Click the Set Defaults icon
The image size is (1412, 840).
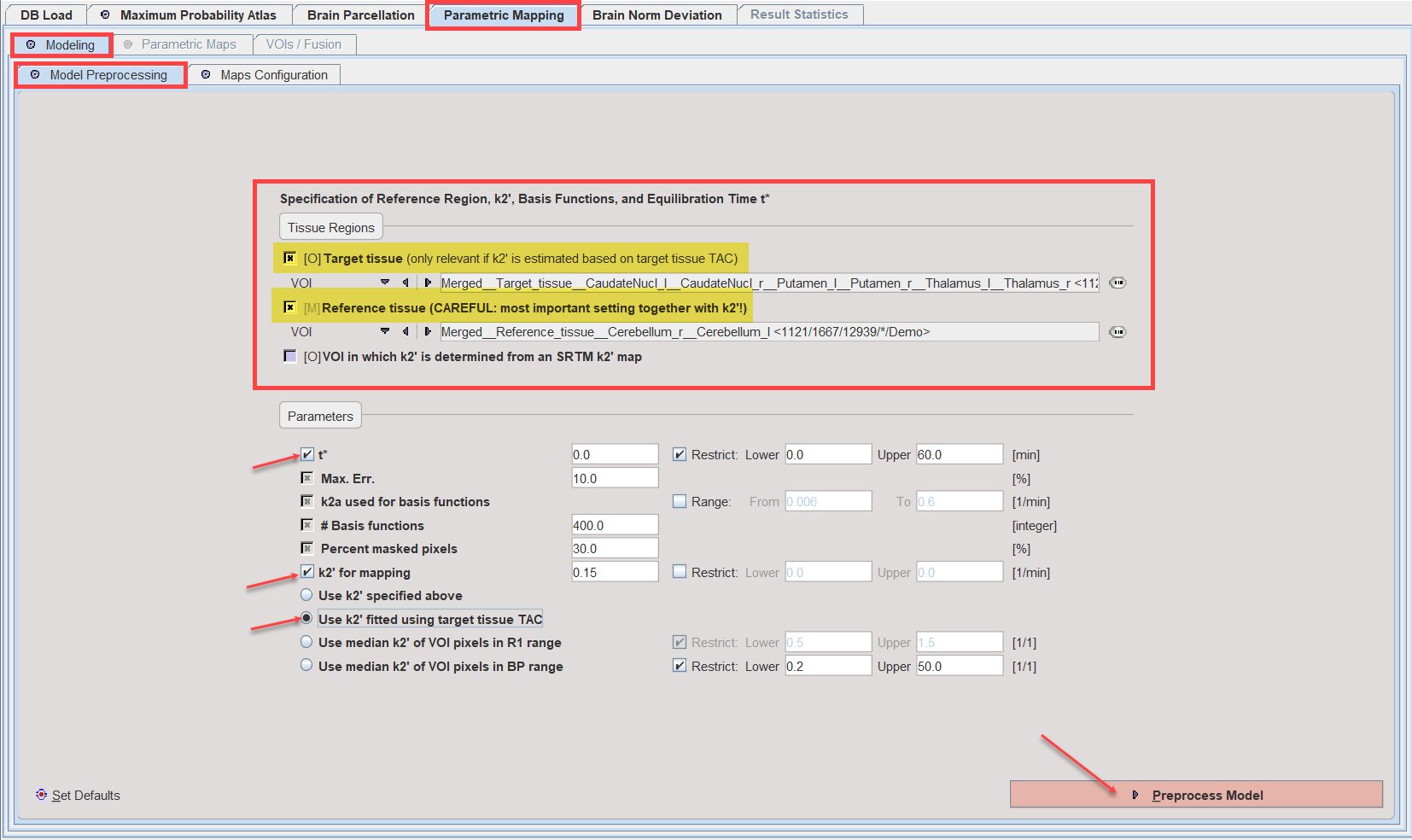tap(41, 795)
